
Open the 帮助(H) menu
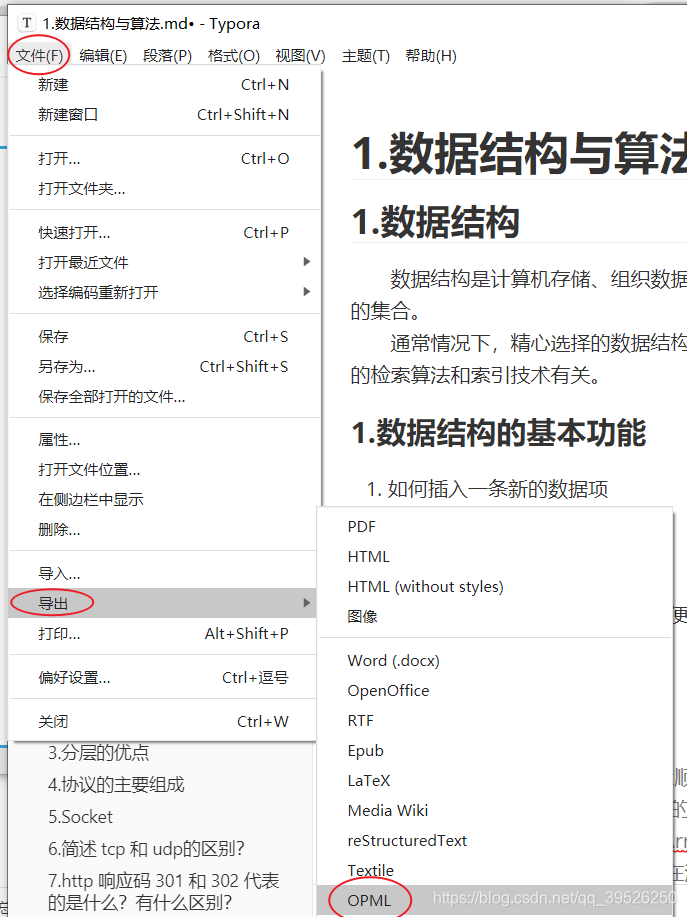click(x=431, y=56)
